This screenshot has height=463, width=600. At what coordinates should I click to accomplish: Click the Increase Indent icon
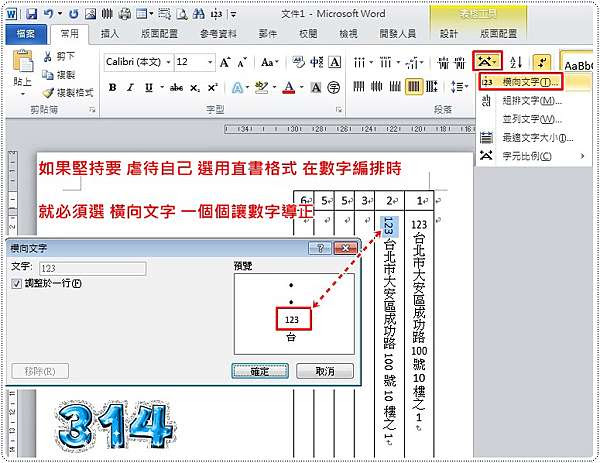pyautogui.click(x=460, y=62)
